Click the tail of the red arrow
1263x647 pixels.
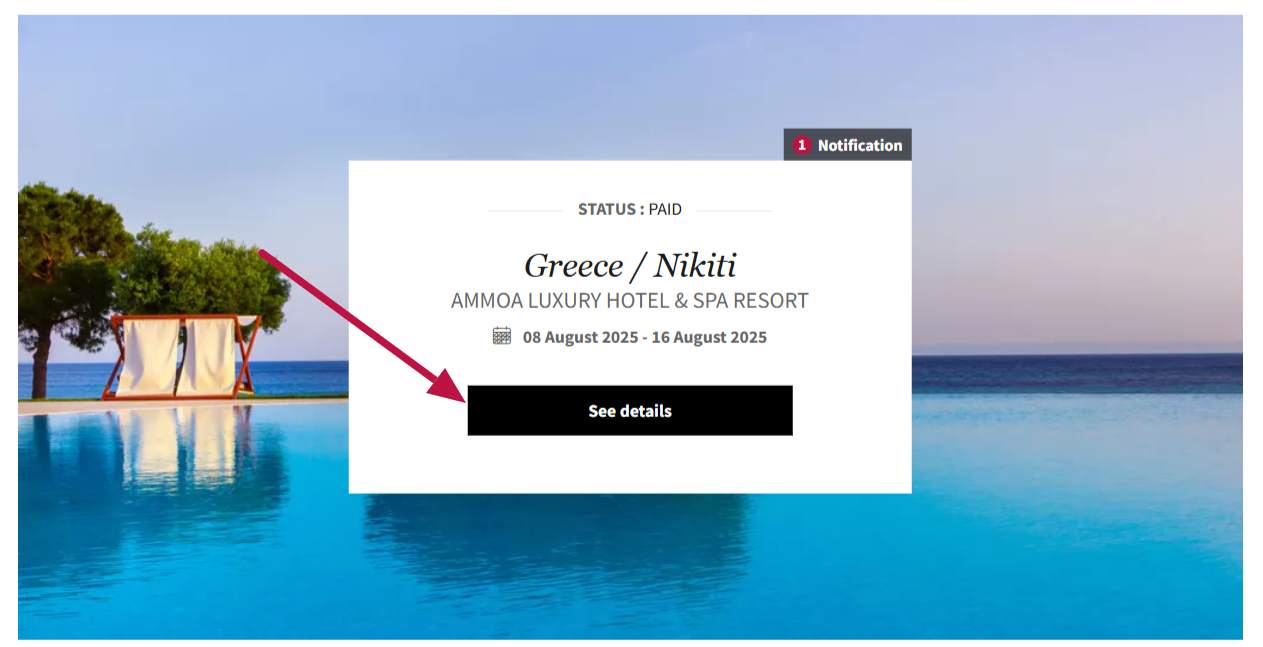coord(264,253)
